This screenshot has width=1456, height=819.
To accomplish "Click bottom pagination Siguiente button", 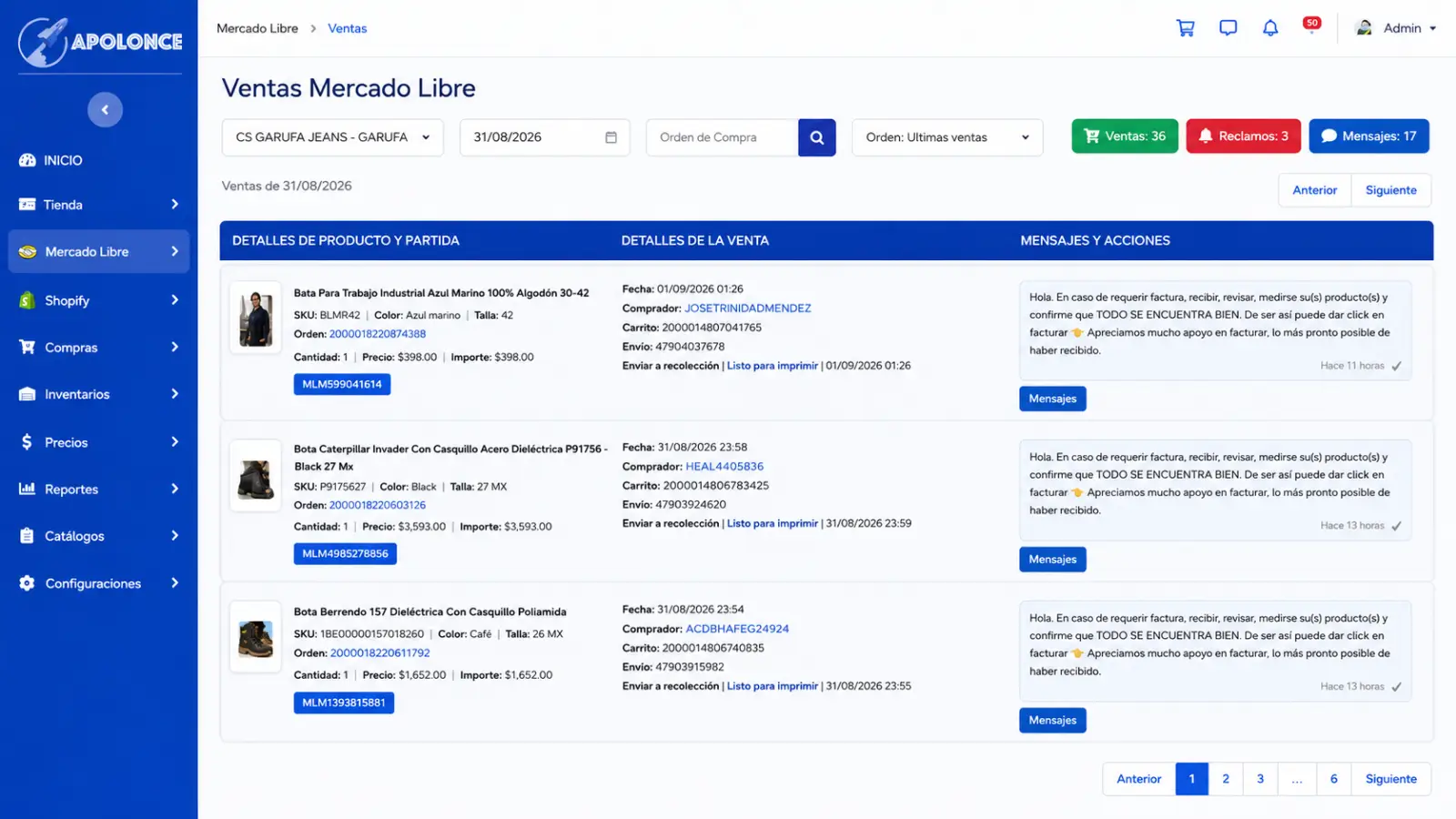I will pyautogui.click(x=1390, y=779).
